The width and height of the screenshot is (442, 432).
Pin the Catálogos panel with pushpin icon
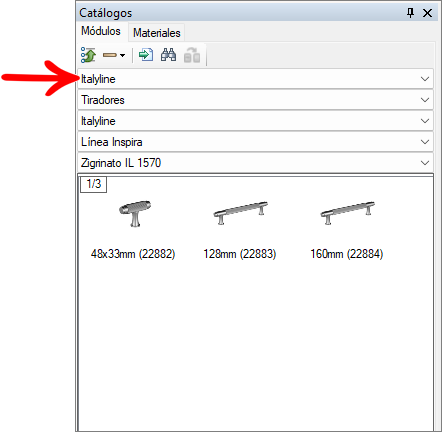click(x=410, y=13)
